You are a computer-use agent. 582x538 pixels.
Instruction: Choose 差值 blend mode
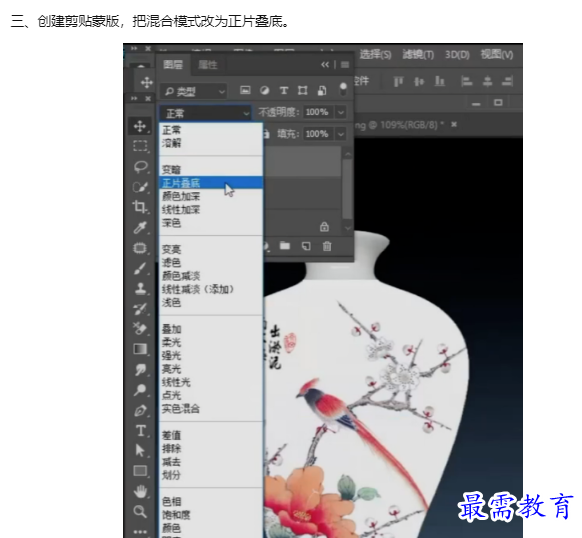211,435
